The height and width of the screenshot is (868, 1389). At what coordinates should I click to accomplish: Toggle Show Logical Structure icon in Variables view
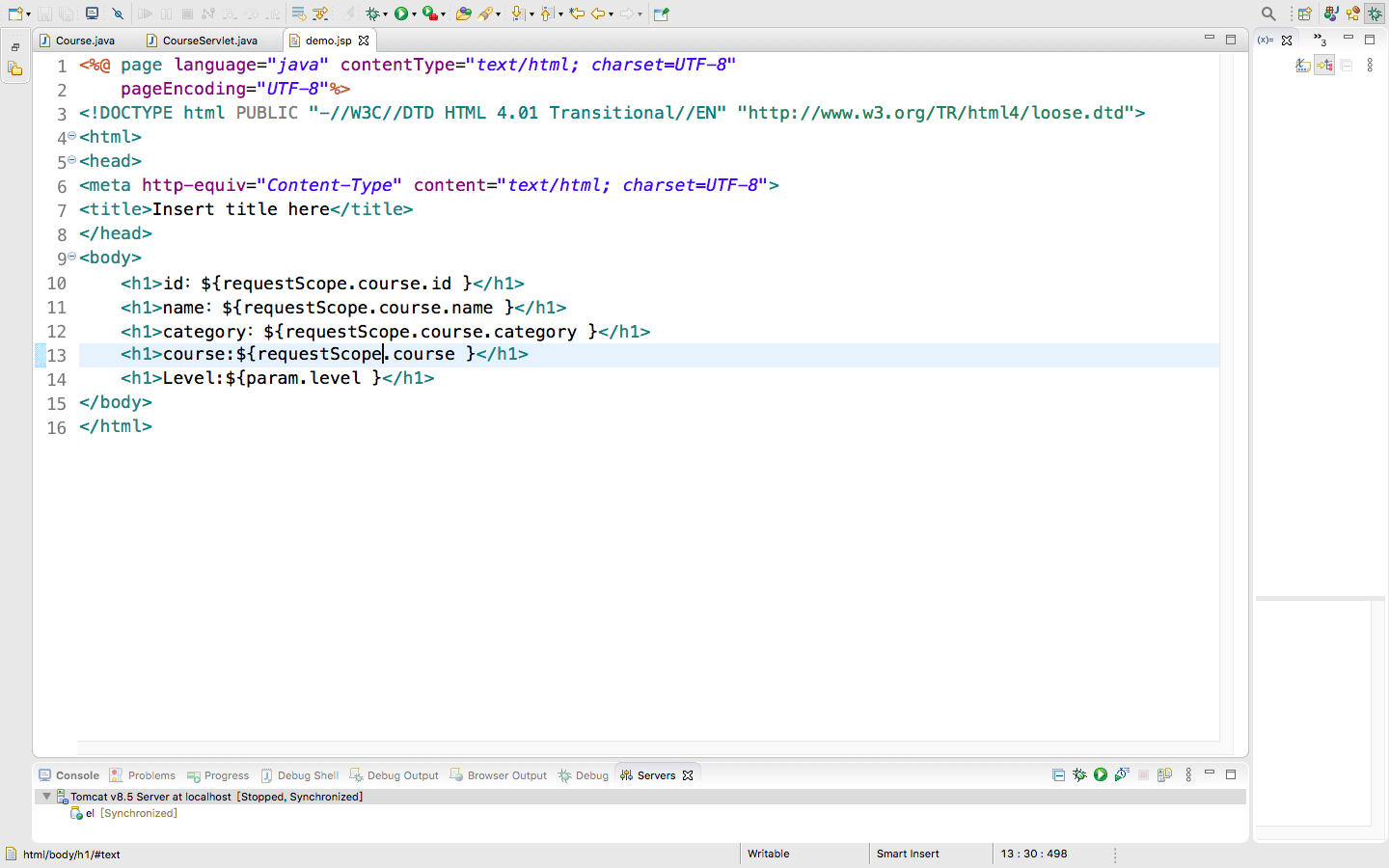(1324, 66)
